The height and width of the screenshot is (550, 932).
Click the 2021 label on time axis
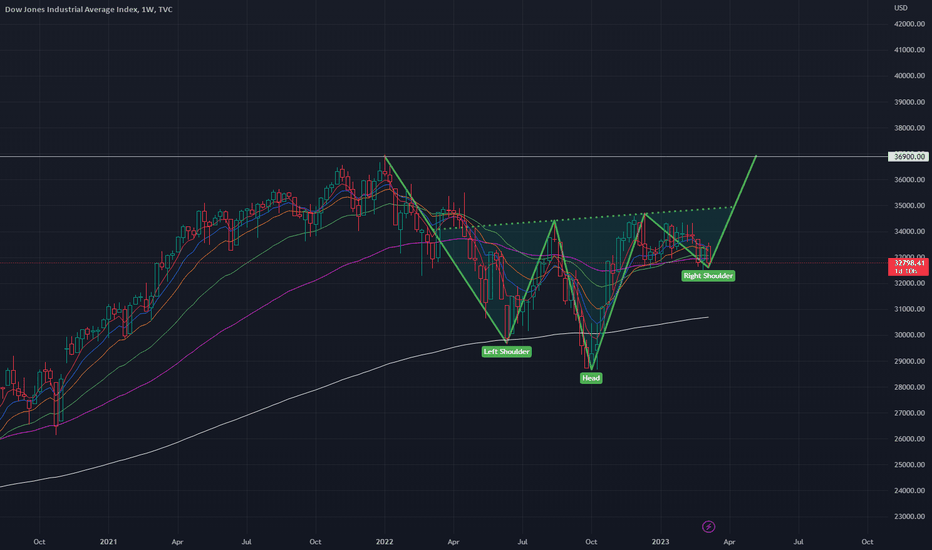[x=108, y=542]
